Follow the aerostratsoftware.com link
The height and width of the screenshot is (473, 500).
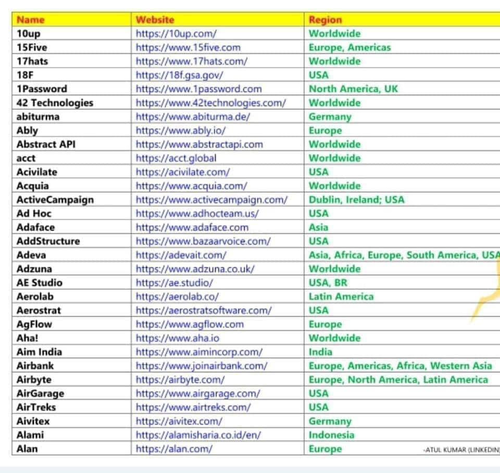[204, 310]
